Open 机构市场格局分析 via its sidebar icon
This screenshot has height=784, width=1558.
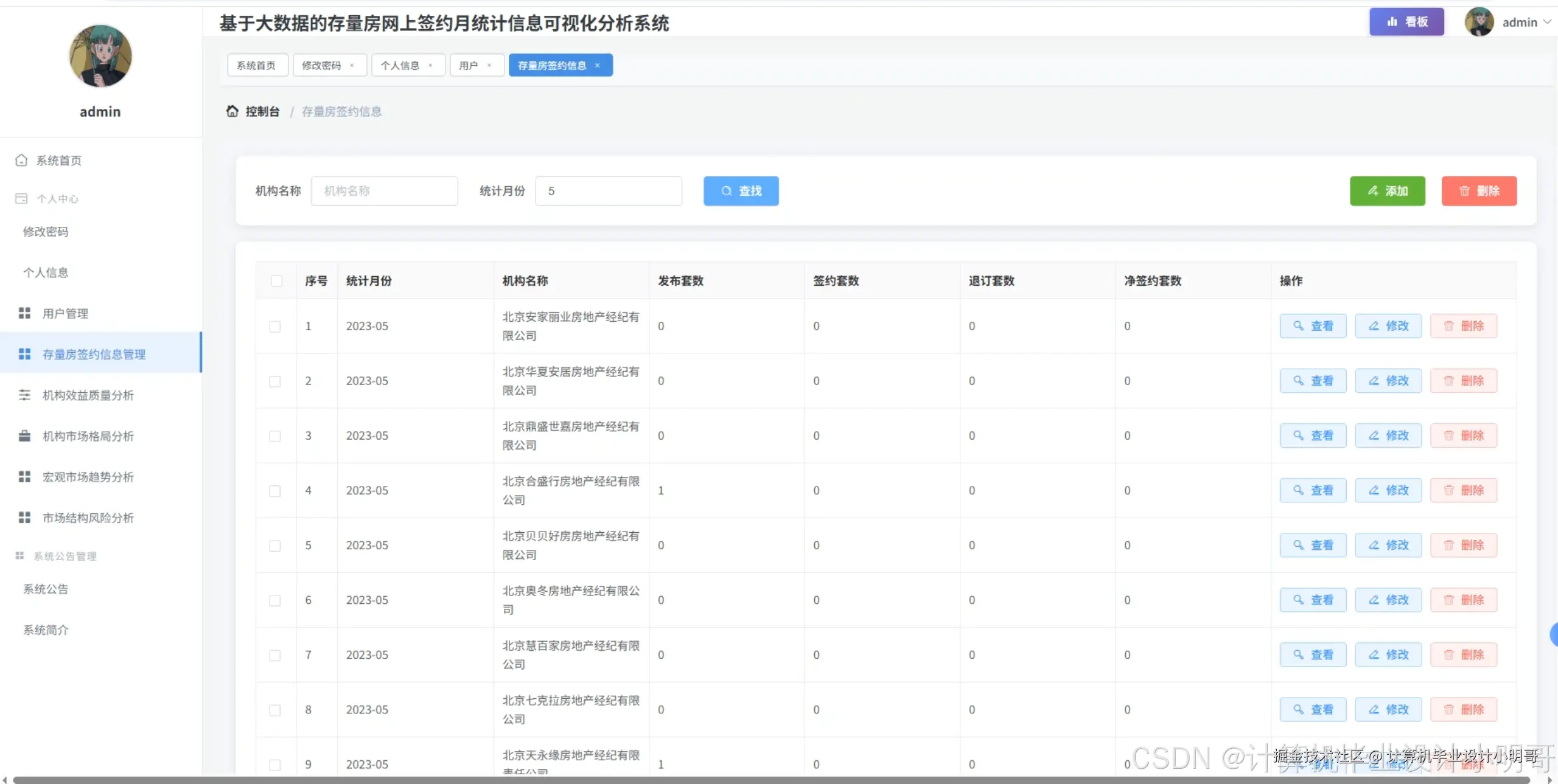[24, 435]
